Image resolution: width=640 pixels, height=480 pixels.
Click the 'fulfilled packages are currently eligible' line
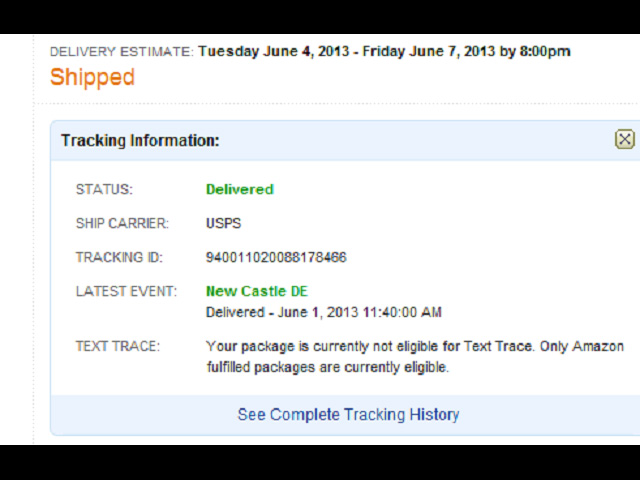(x=327, y=367)
